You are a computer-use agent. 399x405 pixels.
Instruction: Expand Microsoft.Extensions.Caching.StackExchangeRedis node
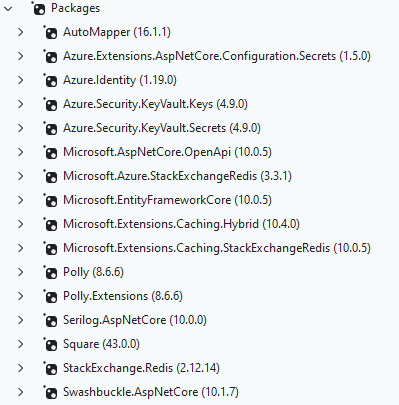point(21,248)
